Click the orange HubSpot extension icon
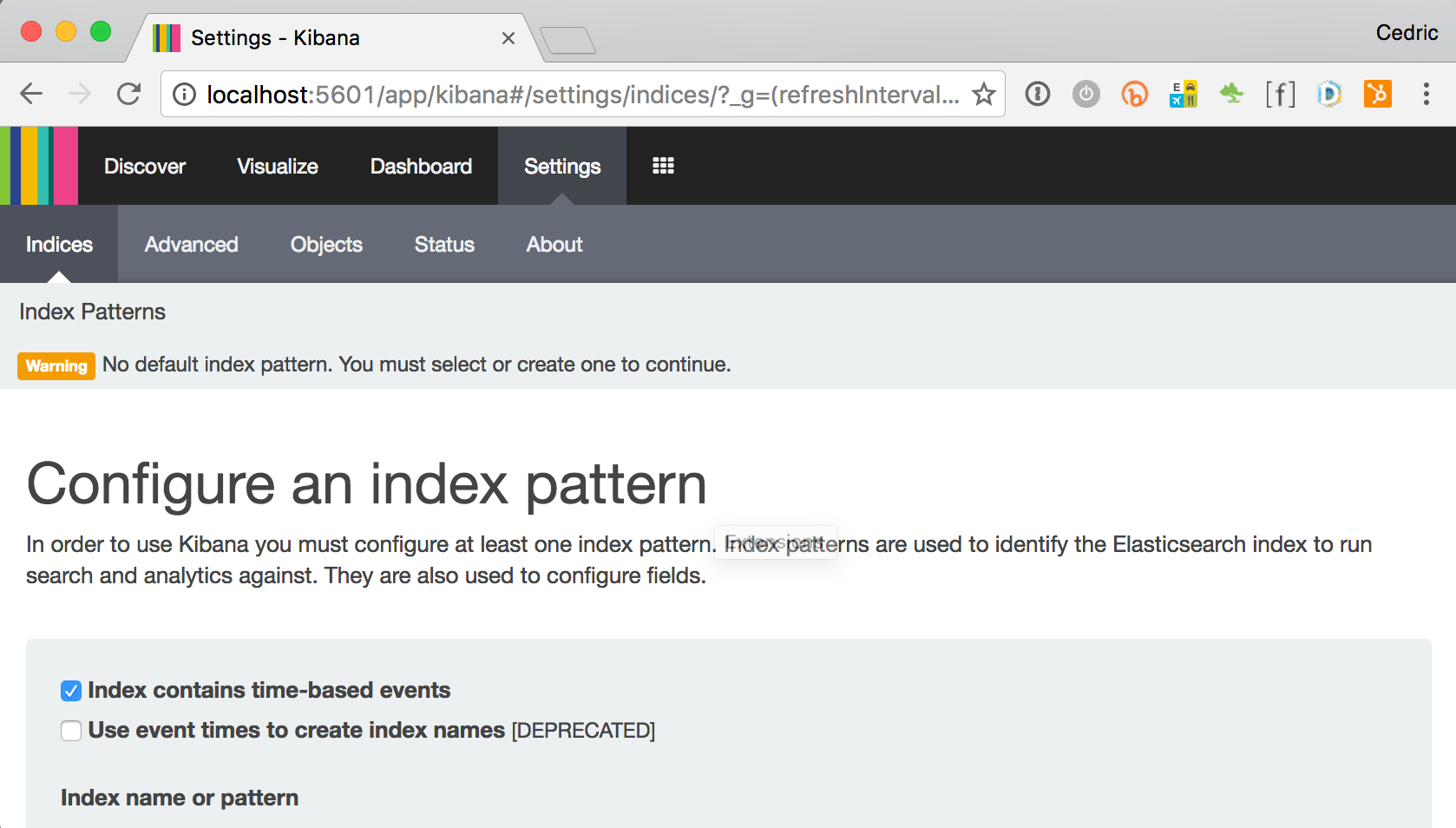The image size is (1456, 828). pos(1377,94)
